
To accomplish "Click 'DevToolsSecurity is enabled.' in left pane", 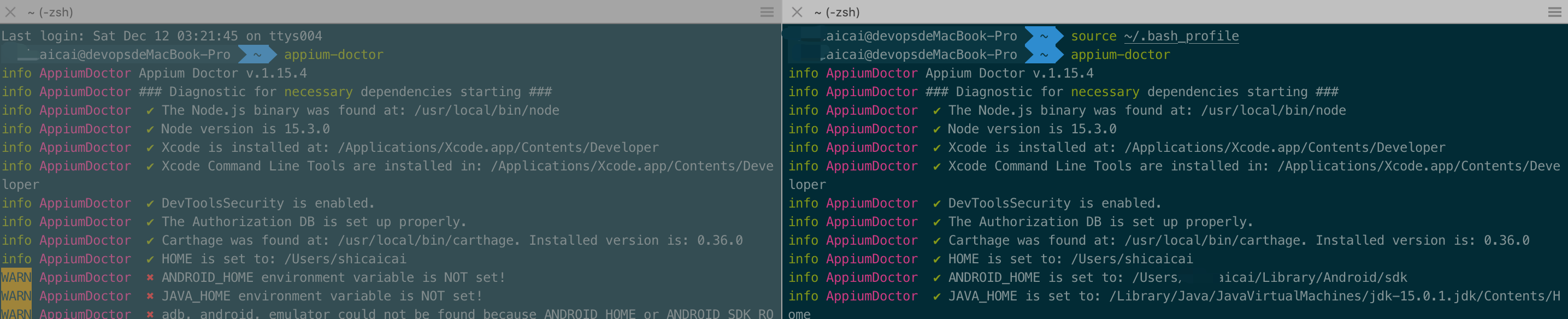I will pos(268,203).
